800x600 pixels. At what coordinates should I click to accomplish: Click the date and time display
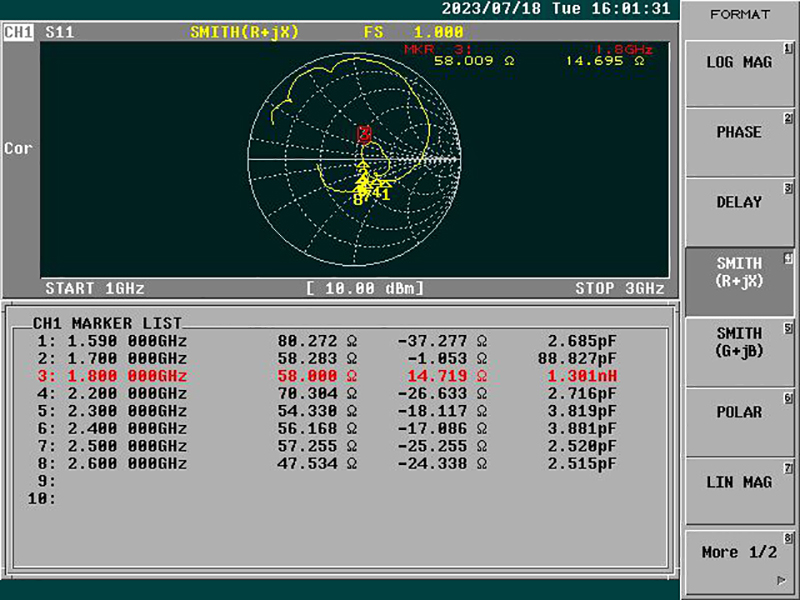tap(556, 9)
